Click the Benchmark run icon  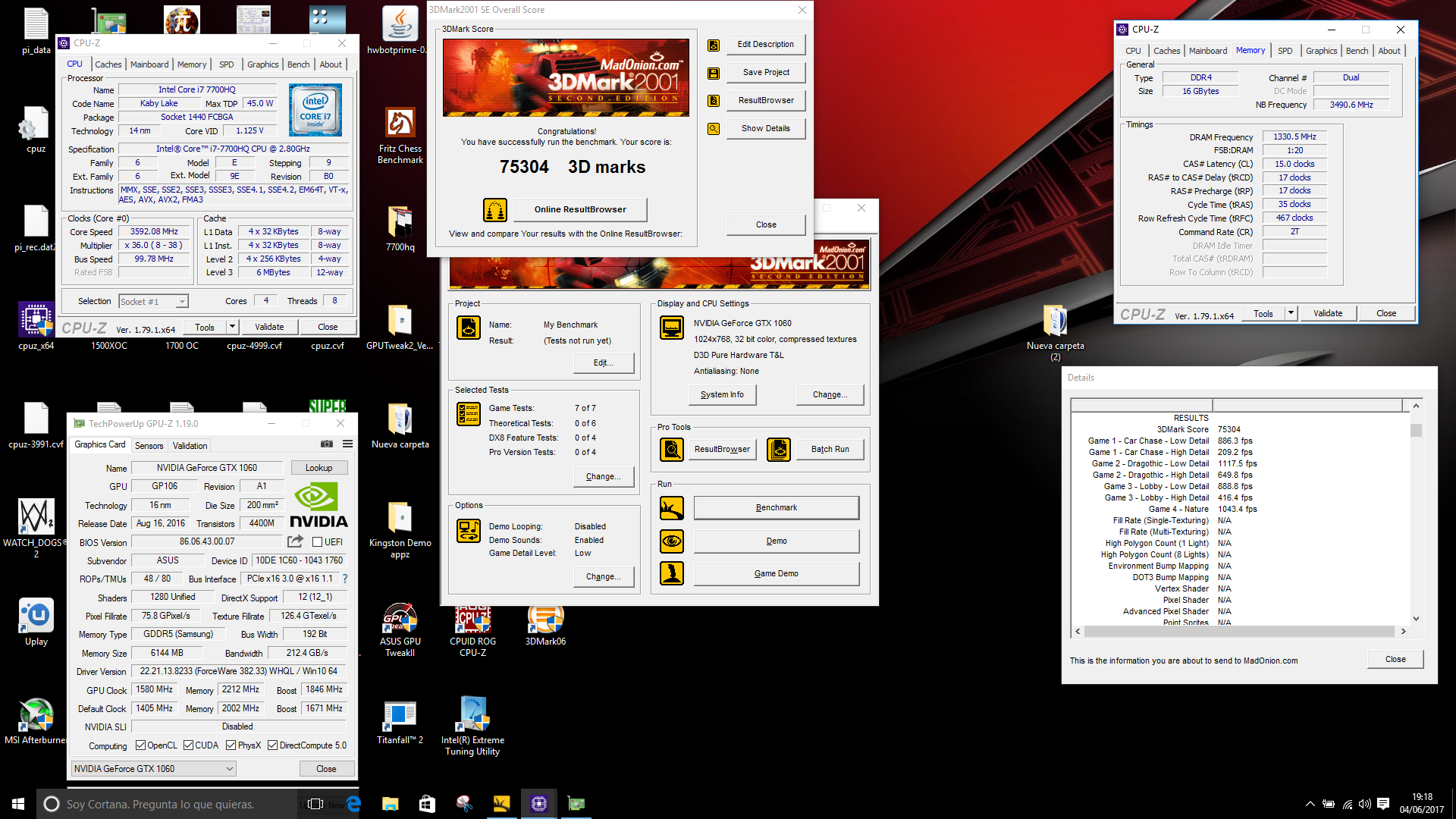(672, 508)
